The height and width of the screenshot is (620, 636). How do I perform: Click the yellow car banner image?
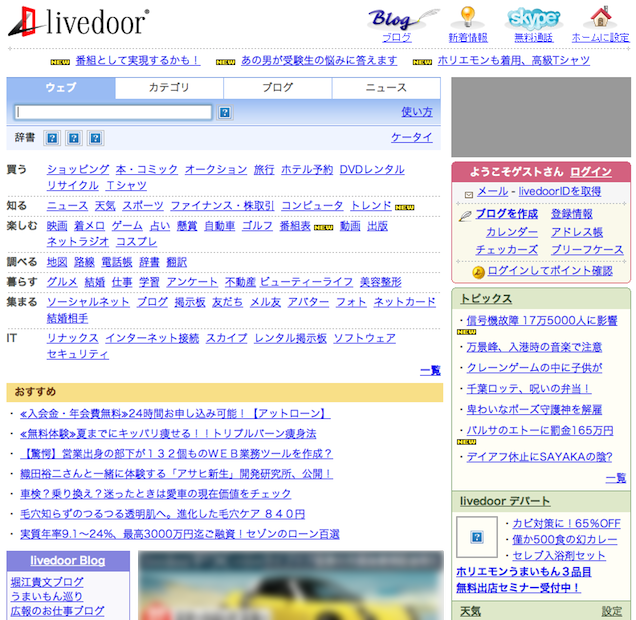[291, 585]
